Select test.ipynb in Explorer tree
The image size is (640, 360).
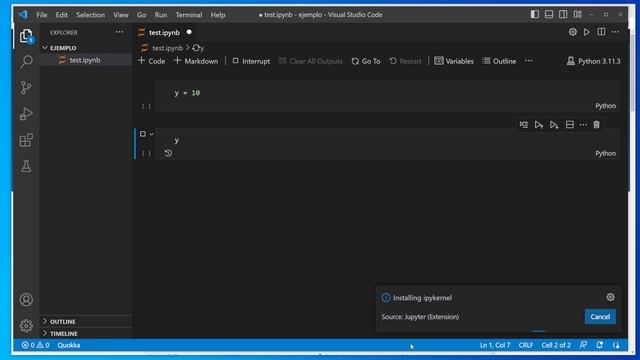point(86,60)
